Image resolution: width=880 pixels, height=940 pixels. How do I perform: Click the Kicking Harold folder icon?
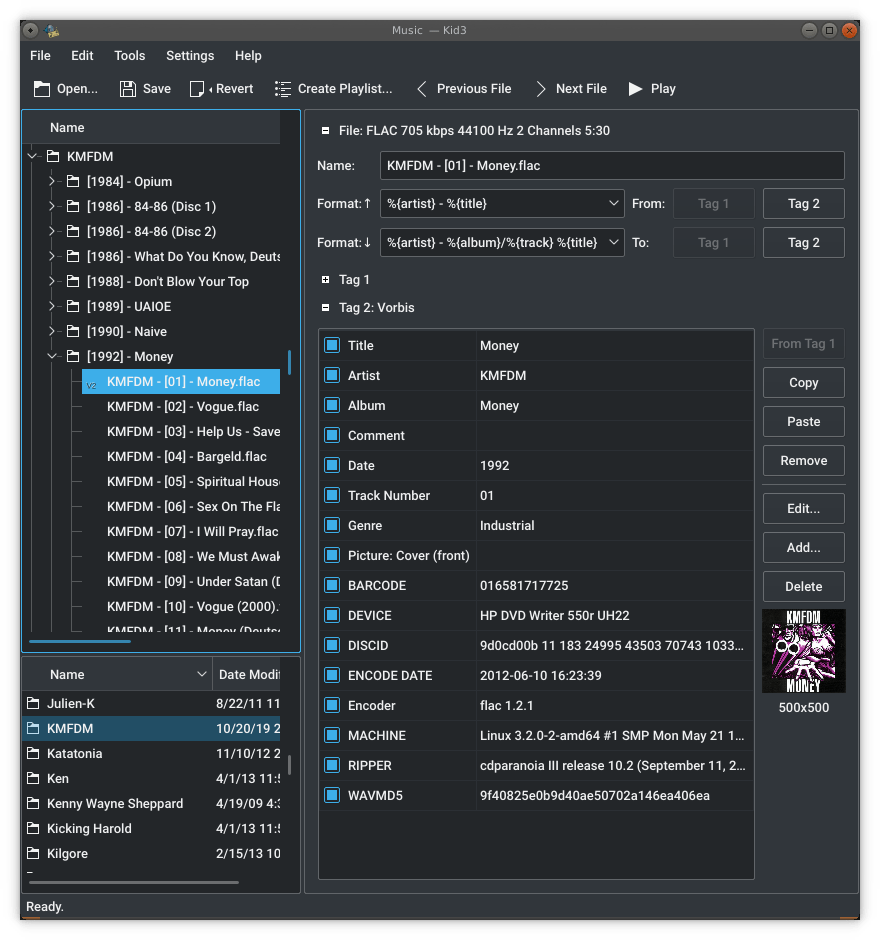pos(34,828)
